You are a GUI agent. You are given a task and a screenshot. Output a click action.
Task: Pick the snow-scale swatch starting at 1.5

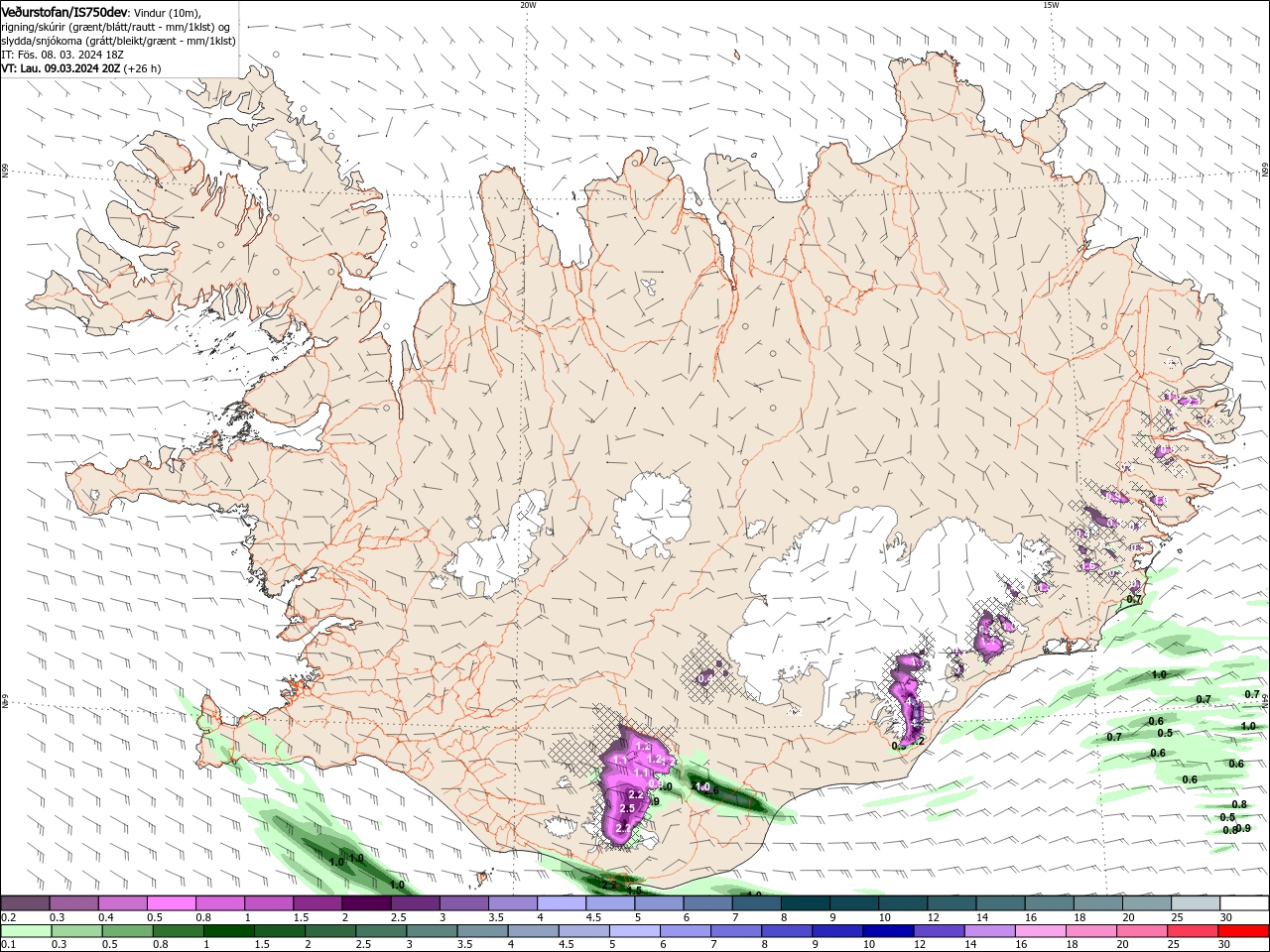[x=317, y=903]
